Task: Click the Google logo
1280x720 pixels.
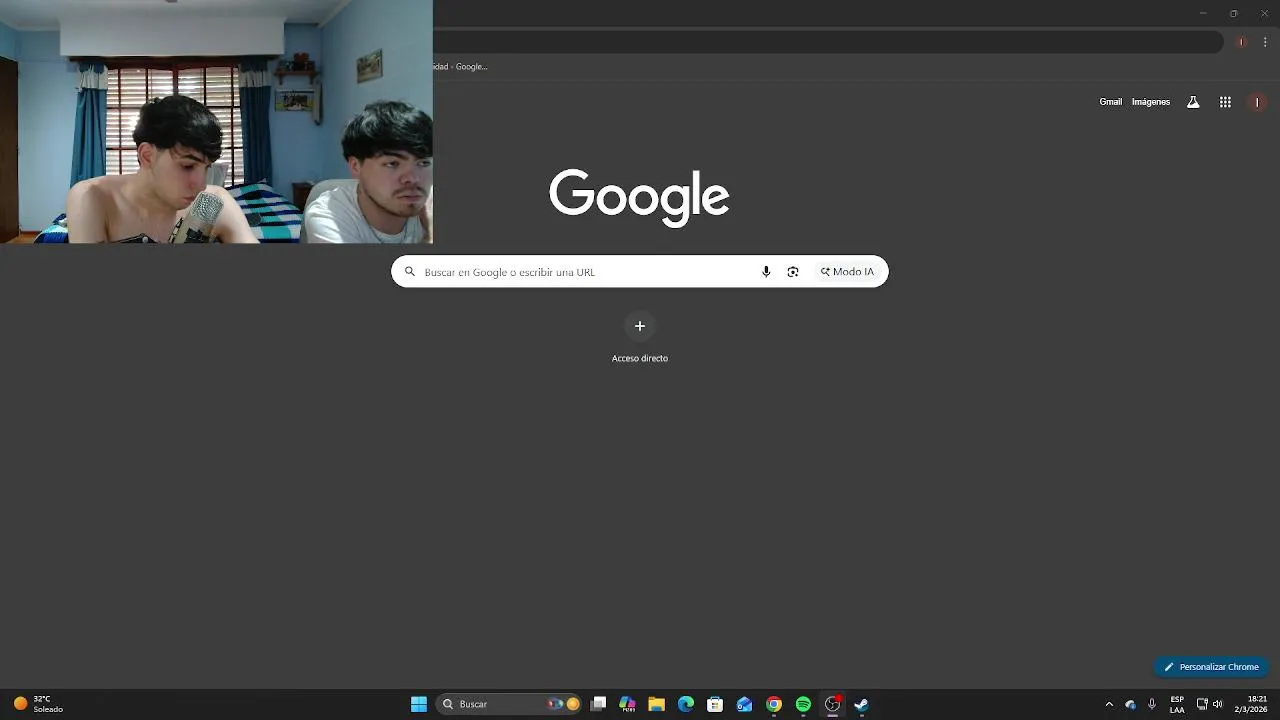Action: (639, 197)
